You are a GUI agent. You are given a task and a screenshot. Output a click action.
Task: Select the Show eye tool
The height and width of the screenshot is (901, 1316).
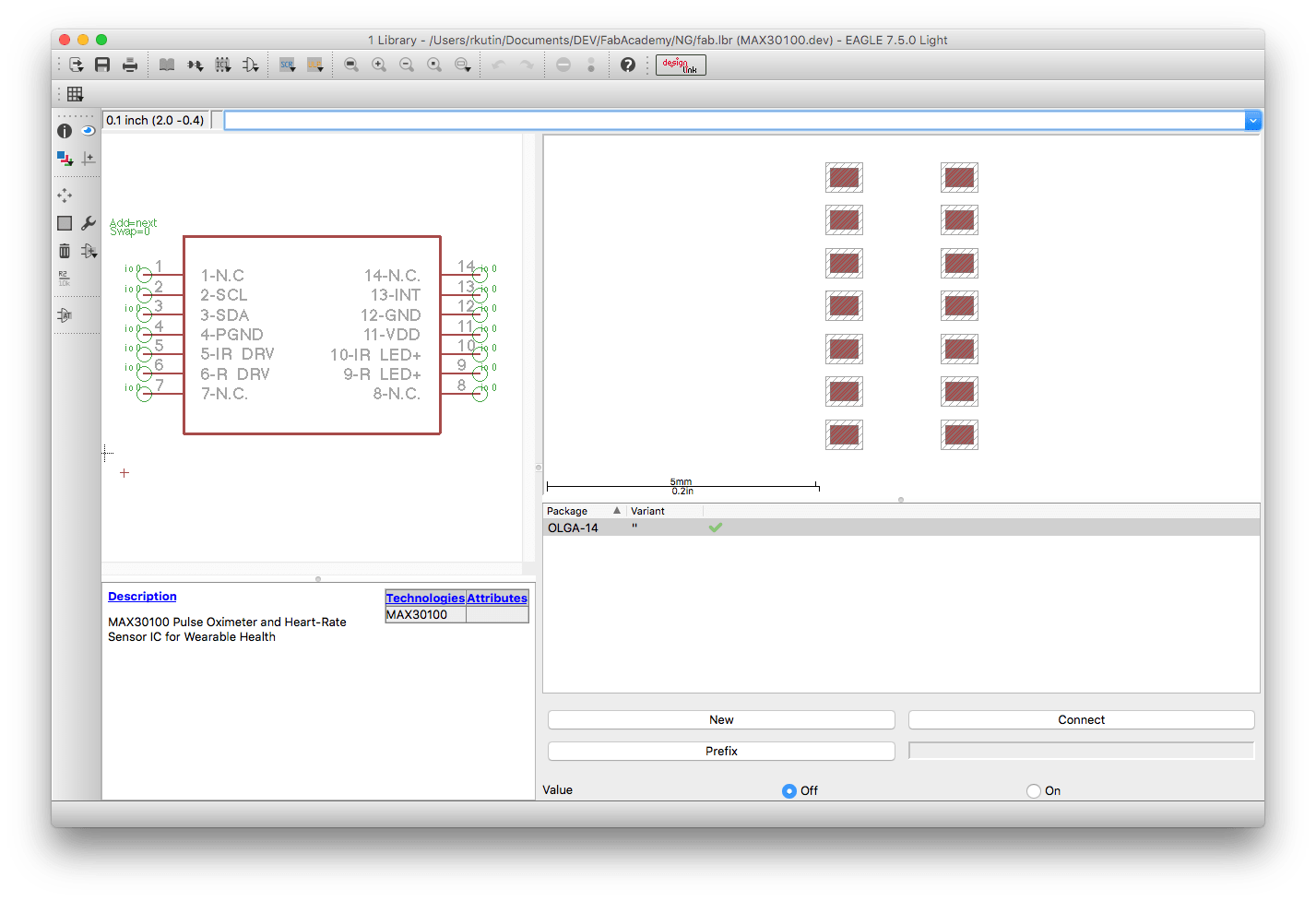(89, 131)
